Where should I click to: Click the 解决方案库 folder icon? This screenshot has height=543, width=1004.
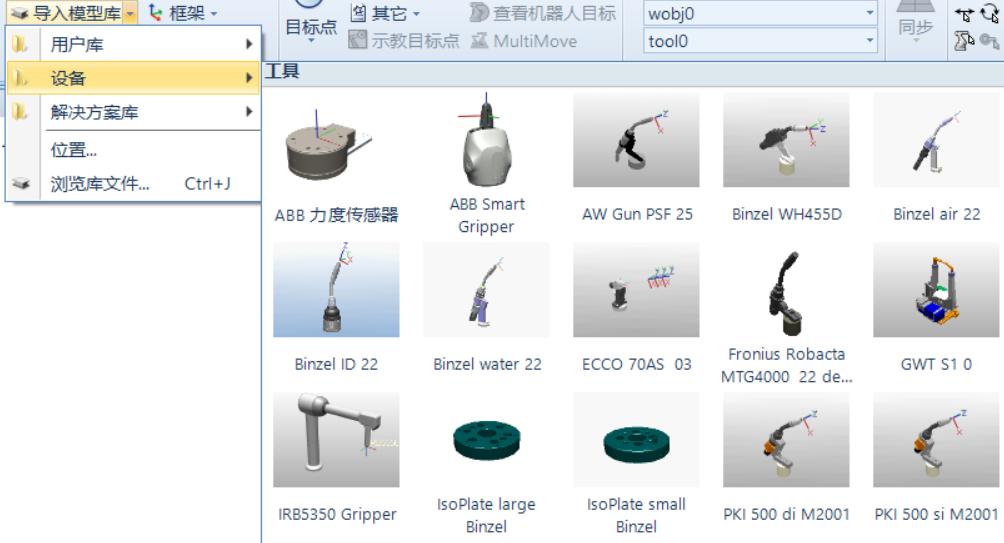[21, 112]
